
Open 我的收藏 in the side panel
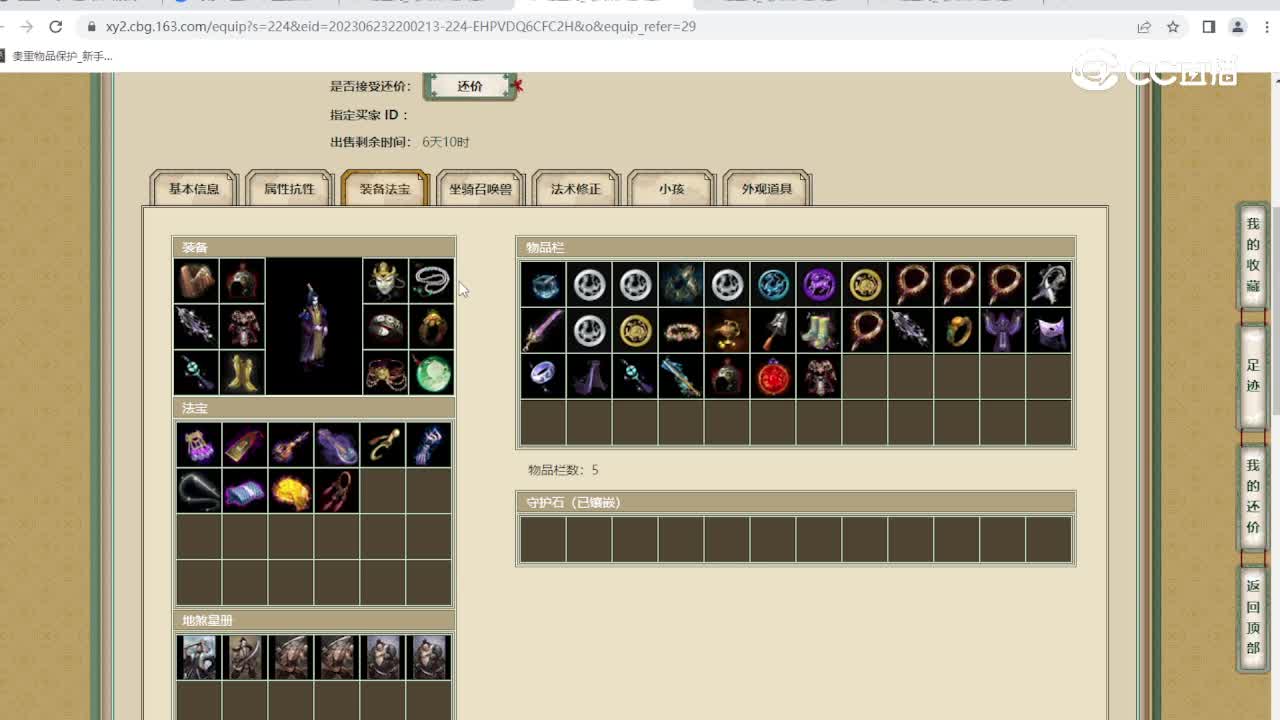click(x=1253, y=255)
